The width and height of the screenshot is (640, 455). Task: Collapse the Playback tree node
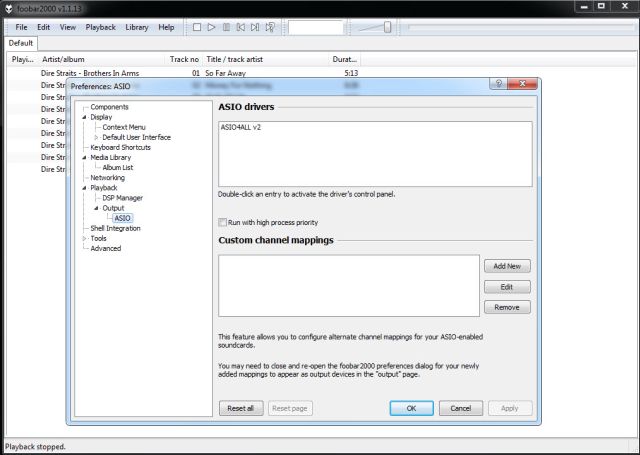coord(84,188)
